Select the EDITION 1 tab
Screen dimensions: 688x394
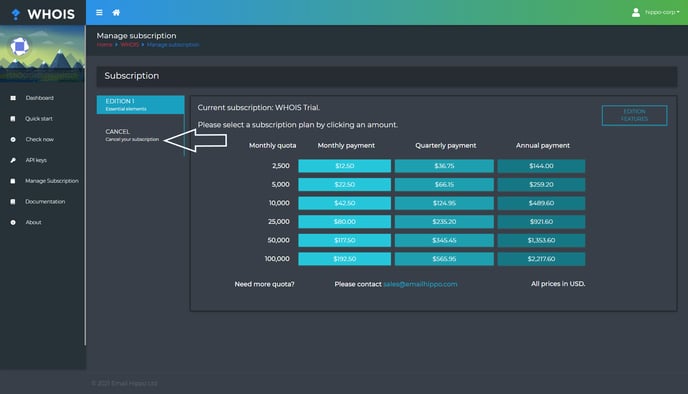tap(140, 105)
